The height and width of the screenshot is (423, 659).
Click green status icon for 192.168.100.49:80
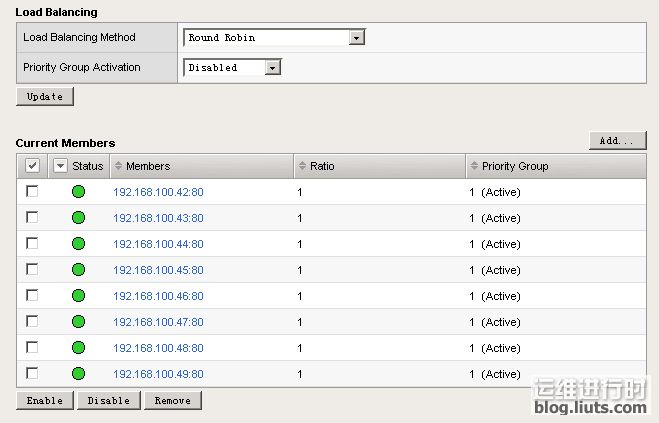coord(78,374)
